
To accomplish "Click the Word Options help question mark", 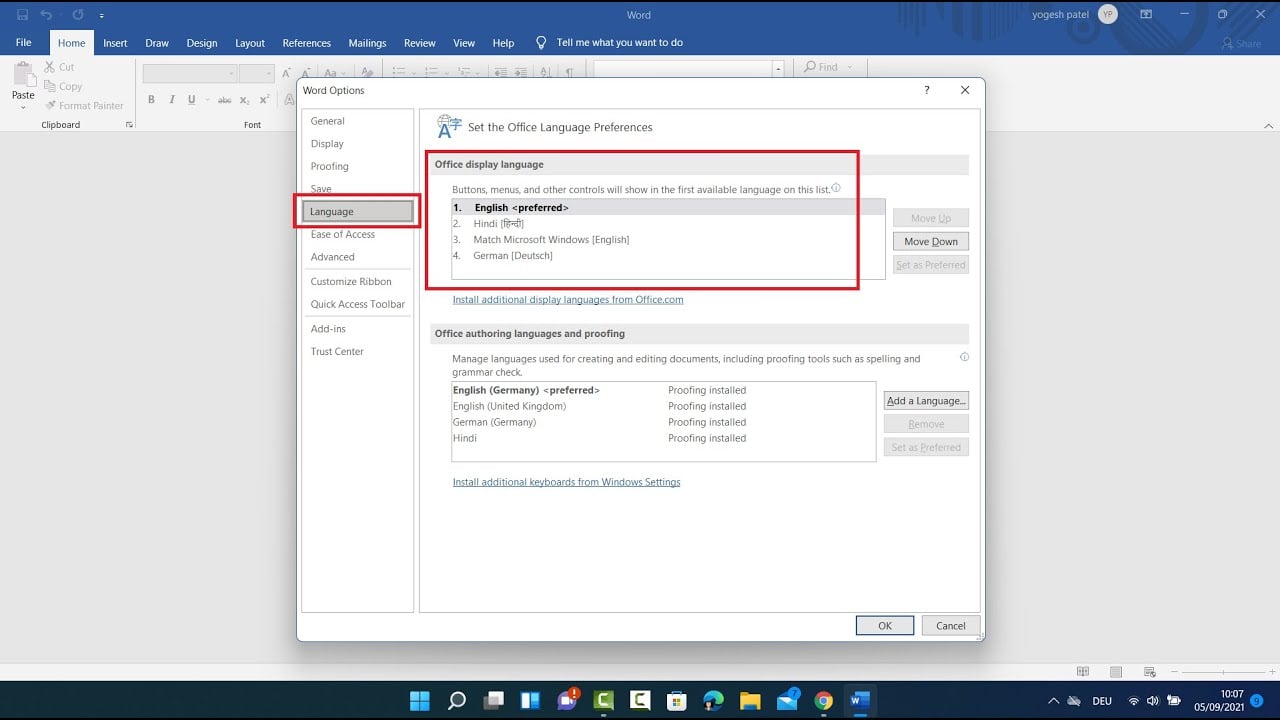I will point(927,90).
